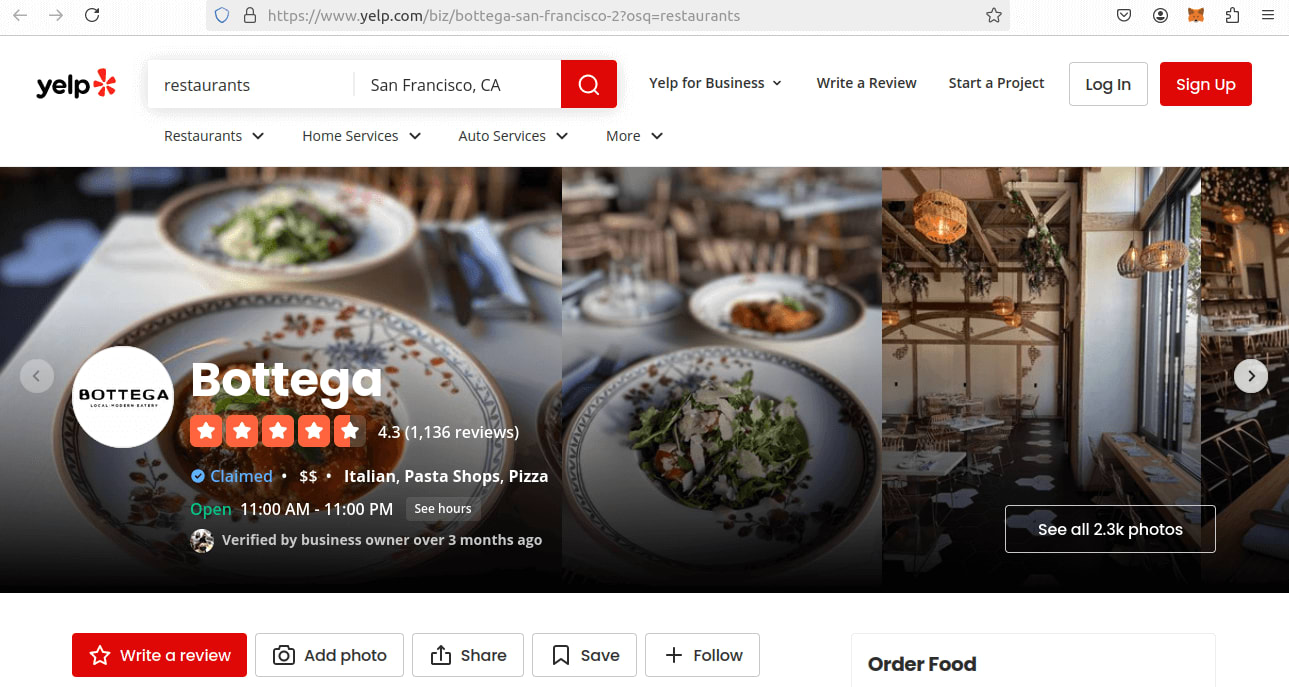Click the 11:00 AM - 11:00 PM hours text
Viewport: 1289px width, 687px height.
[317, 509]
